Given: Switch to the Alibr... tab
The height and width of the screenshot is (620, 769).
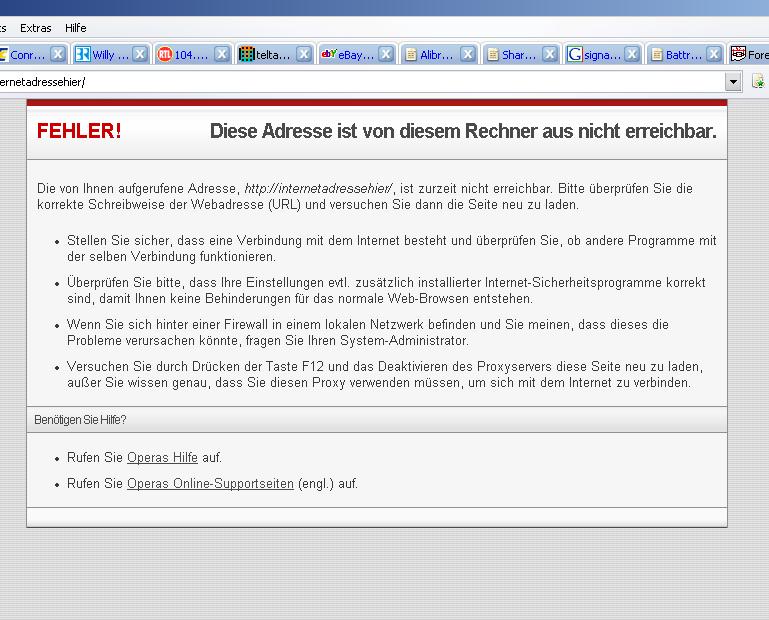Looking at the screenshot, I should (x=438, y=54).
